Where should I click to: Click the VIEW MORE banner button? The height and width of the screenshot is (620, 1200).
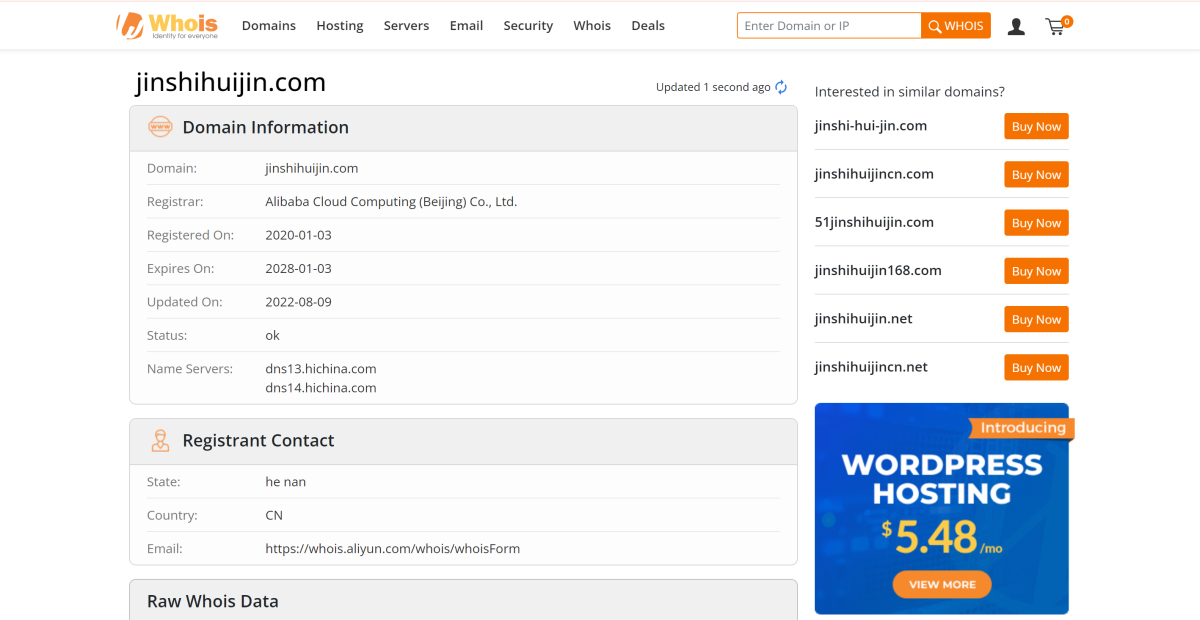coord(942,584)
